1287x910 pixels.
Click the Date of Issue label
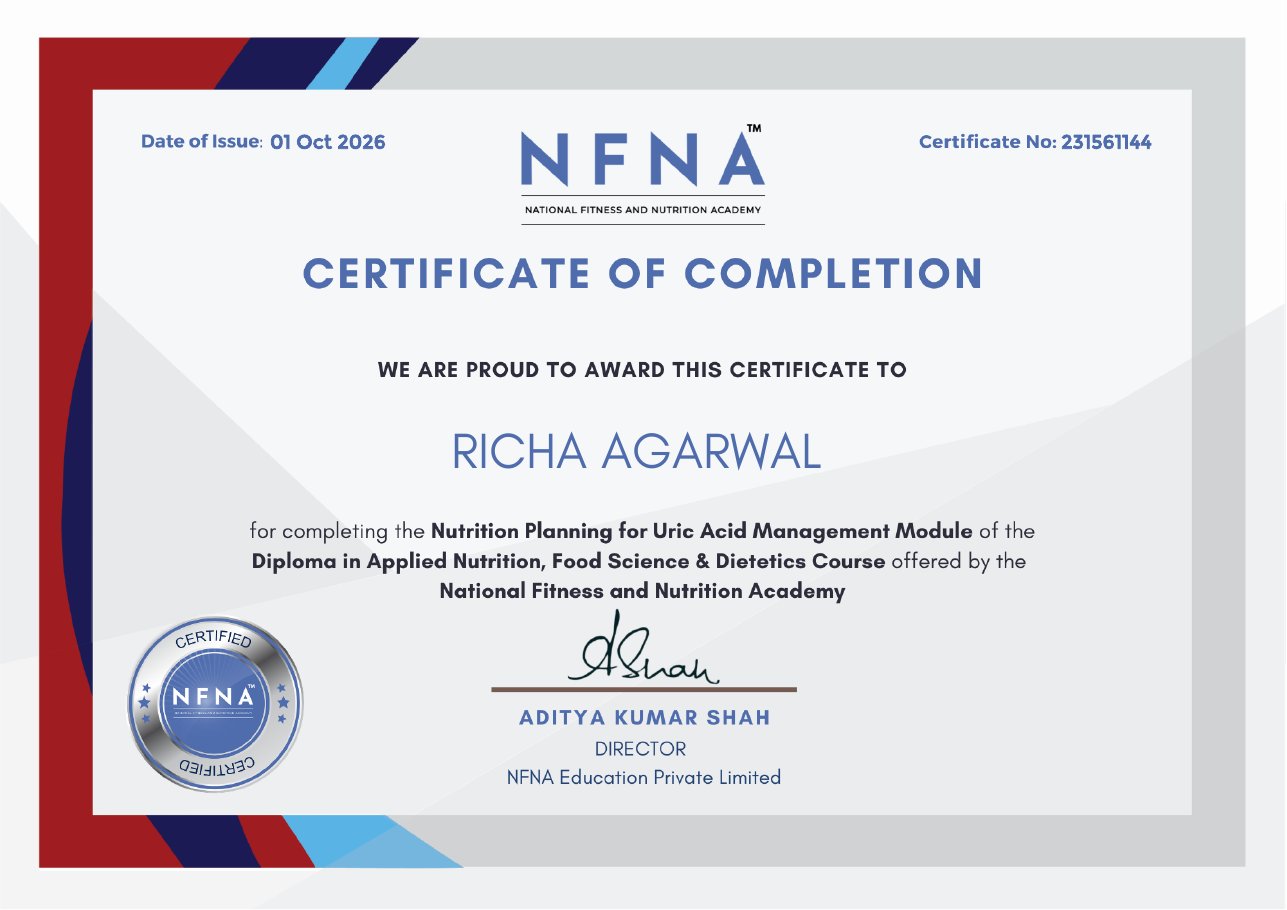click(x=201, y=142)
